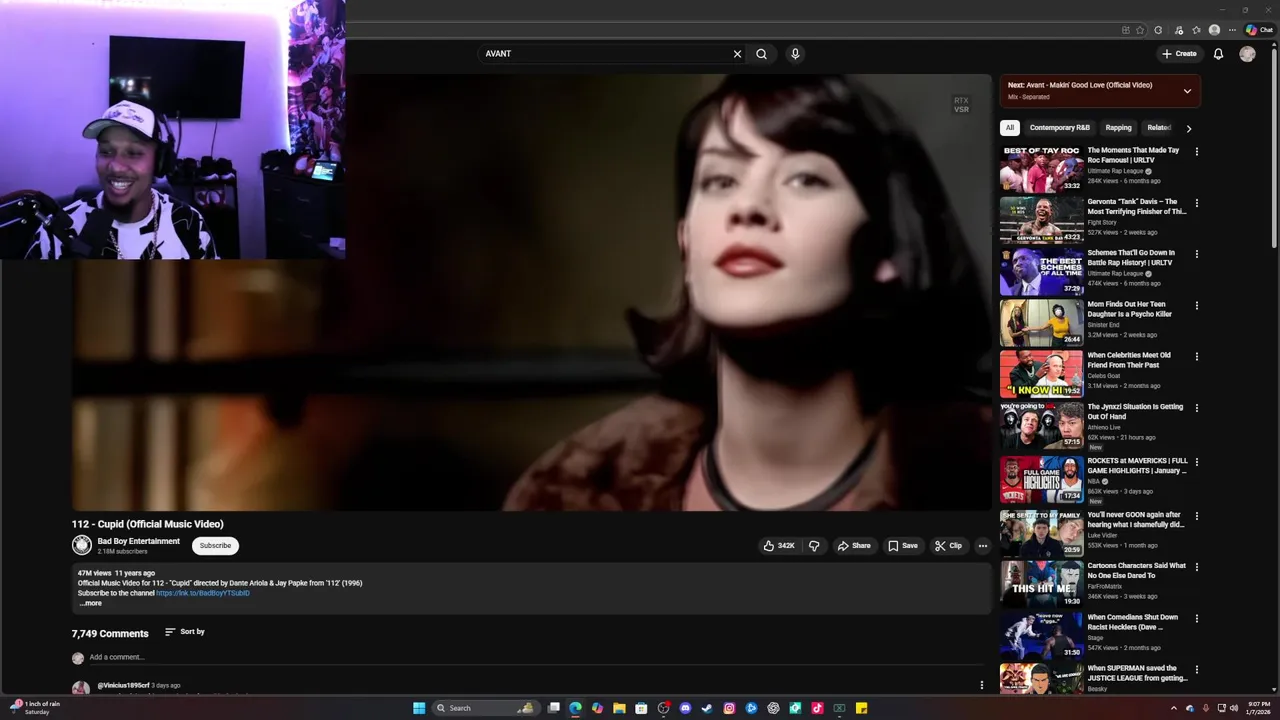This screenshot has width=1280, height=720.
Task: Open more actions menu beside Clip
Action: pyautogui.click(x=983, y=546)
